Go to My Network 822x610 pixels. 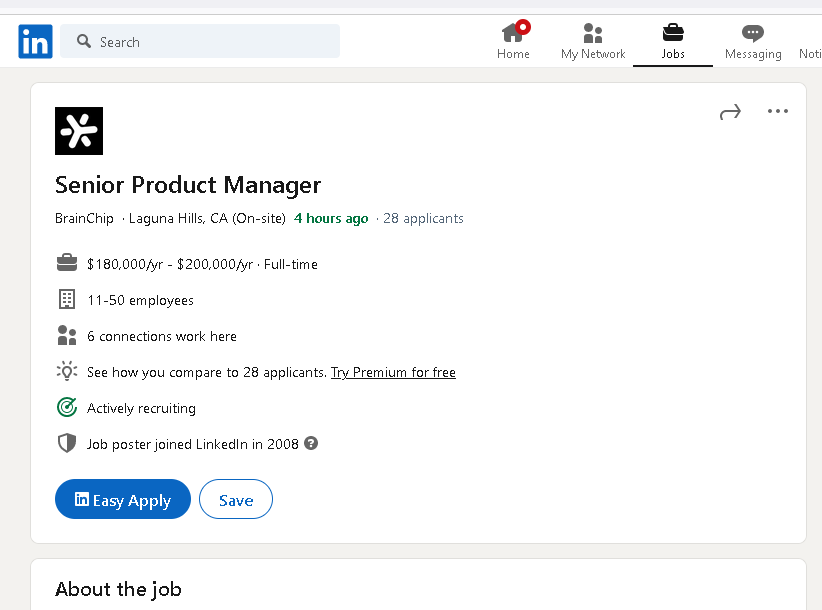tap(593, 42)
